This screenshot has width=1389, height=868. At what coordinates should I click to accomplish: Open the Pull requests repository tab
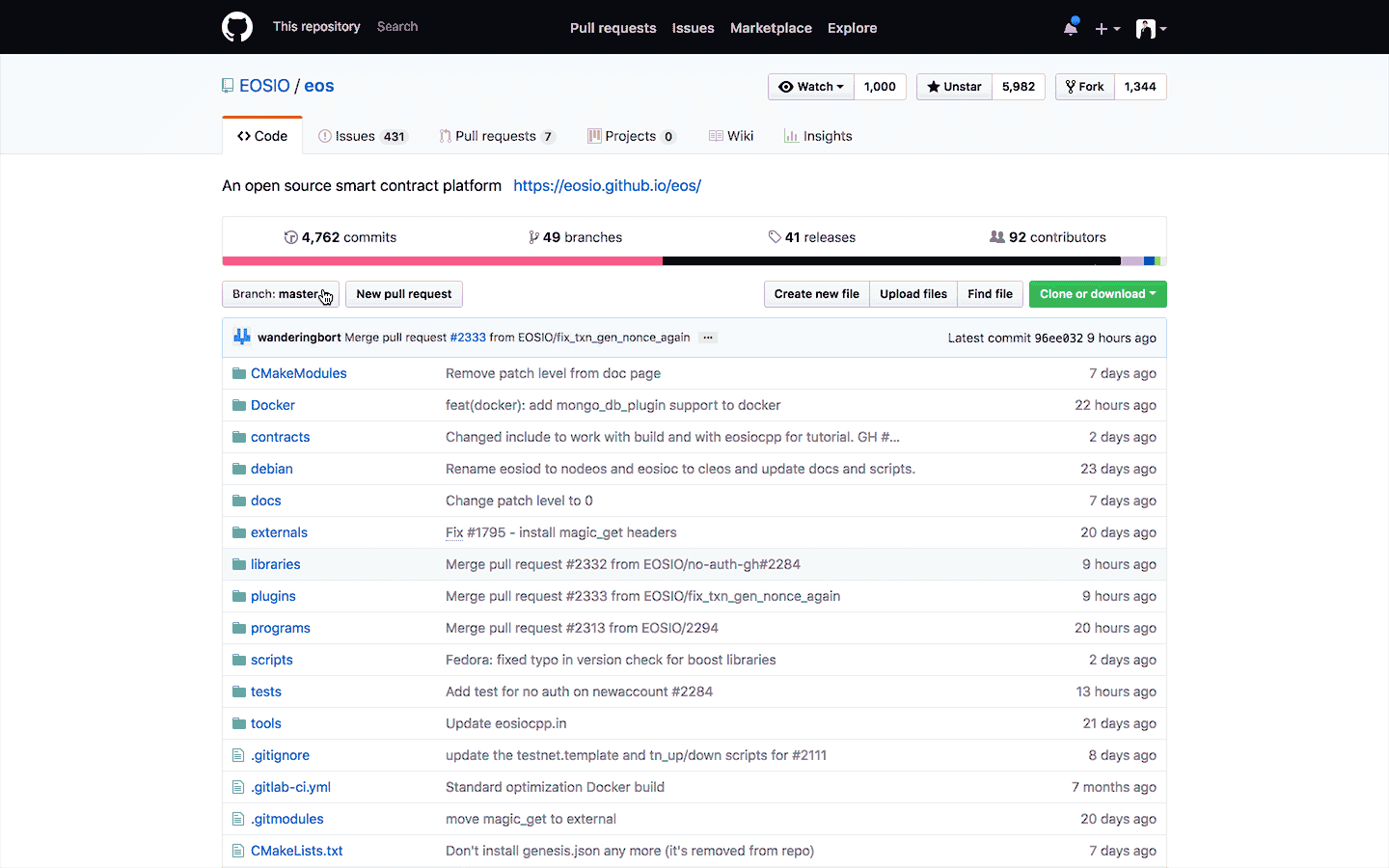click(x=497, y=136)
